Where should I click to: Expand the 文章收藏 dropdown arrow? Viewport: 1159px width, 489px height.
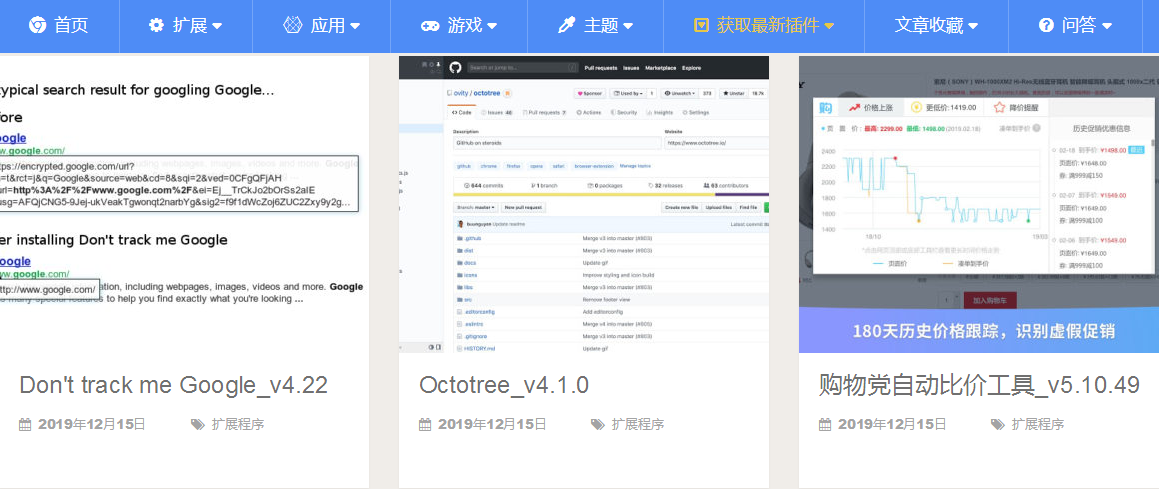tap(973, 27)
